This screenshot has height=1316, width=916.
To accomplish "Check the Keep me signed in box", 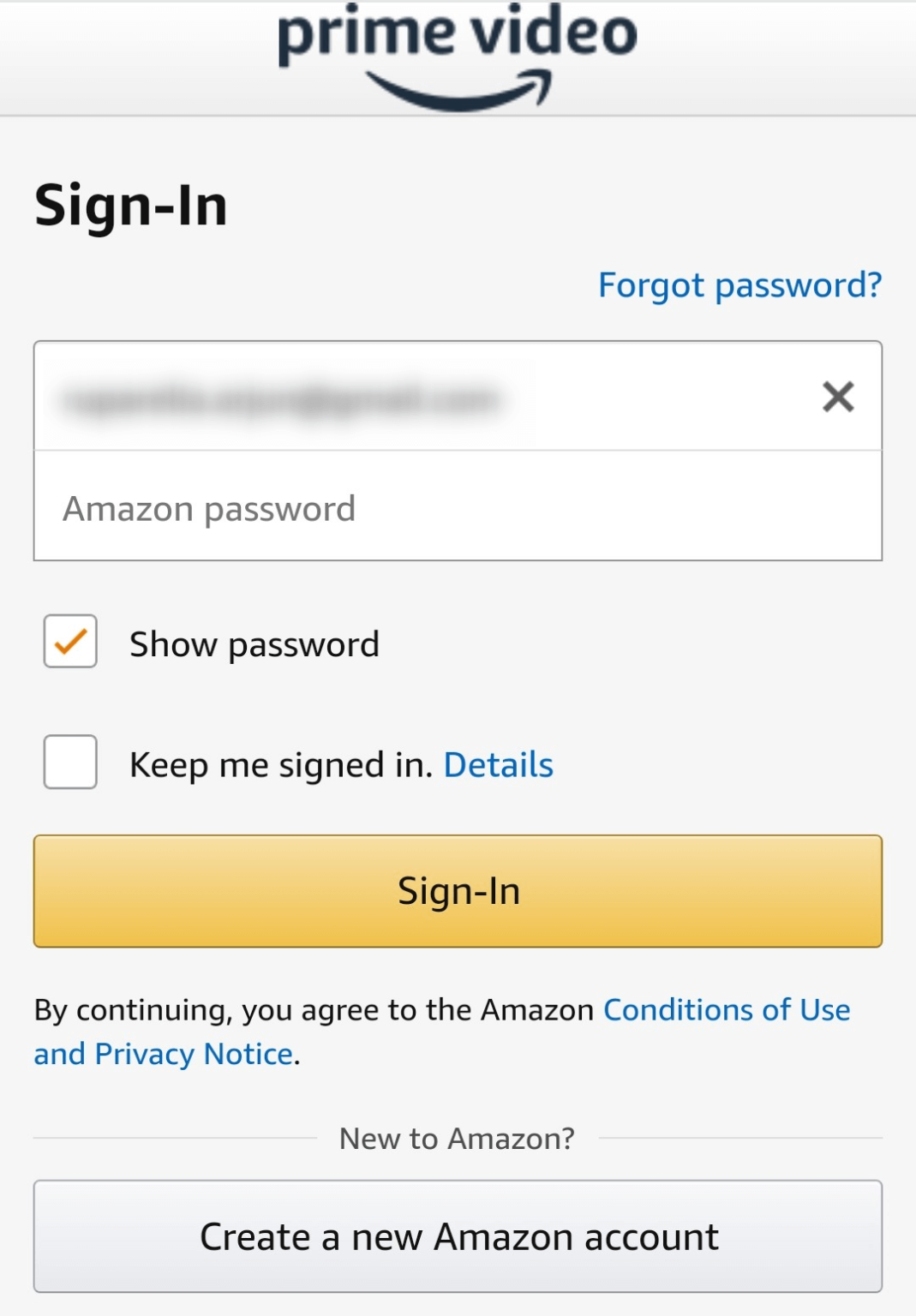I will 70,763.
